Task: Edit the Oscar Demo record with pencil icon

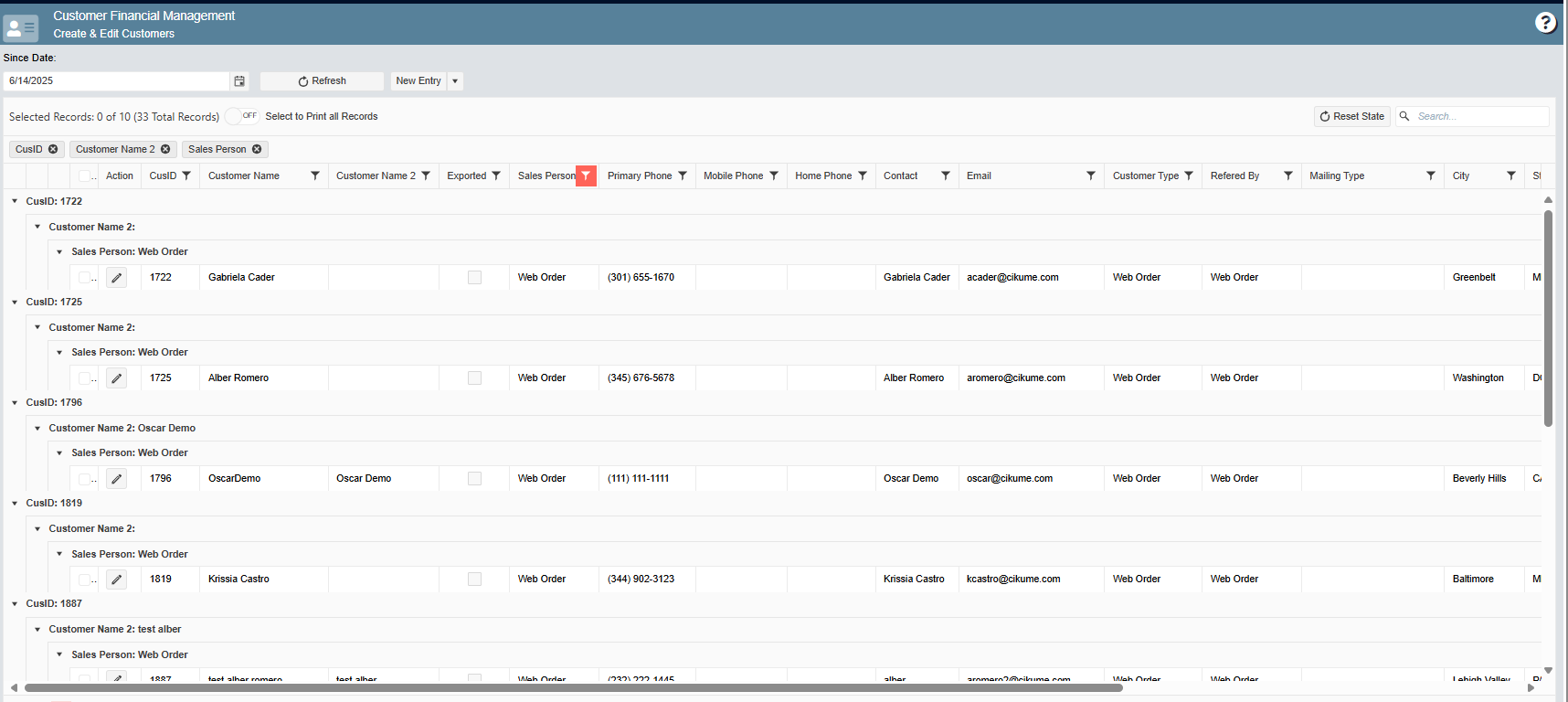Action: (116, 479)
